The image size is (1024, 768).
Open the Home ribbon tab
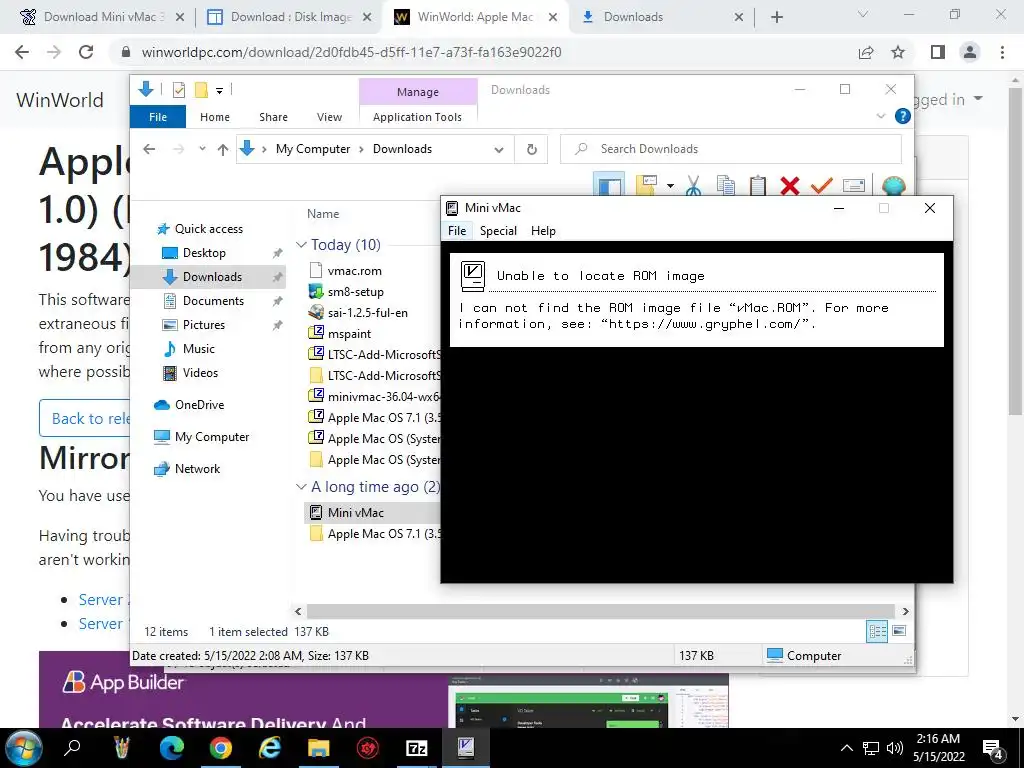(215, 117)
